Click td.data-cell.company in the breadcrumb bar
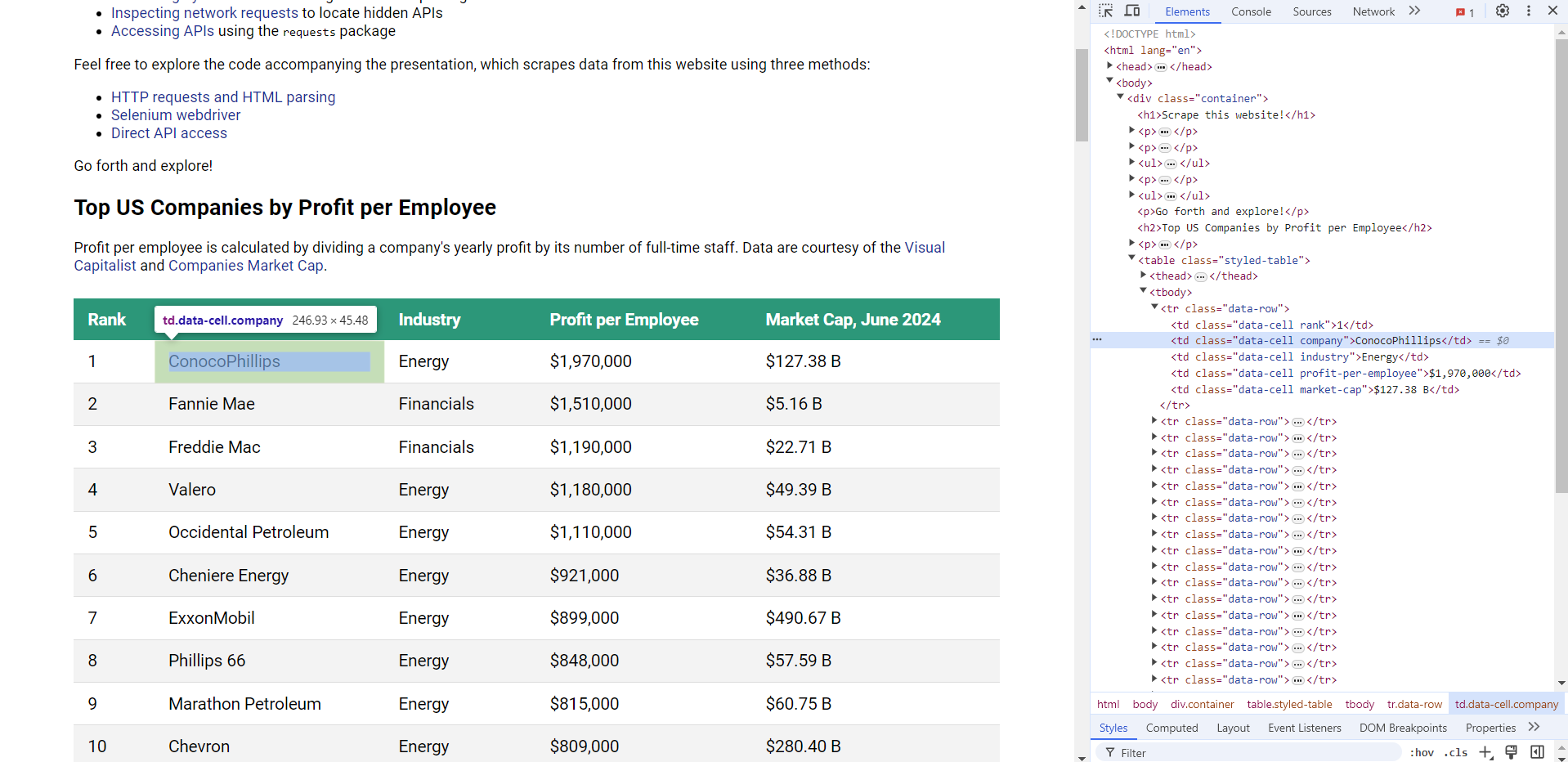The height and width of the screenshot is (762, 1568). tap(1506, 704)
